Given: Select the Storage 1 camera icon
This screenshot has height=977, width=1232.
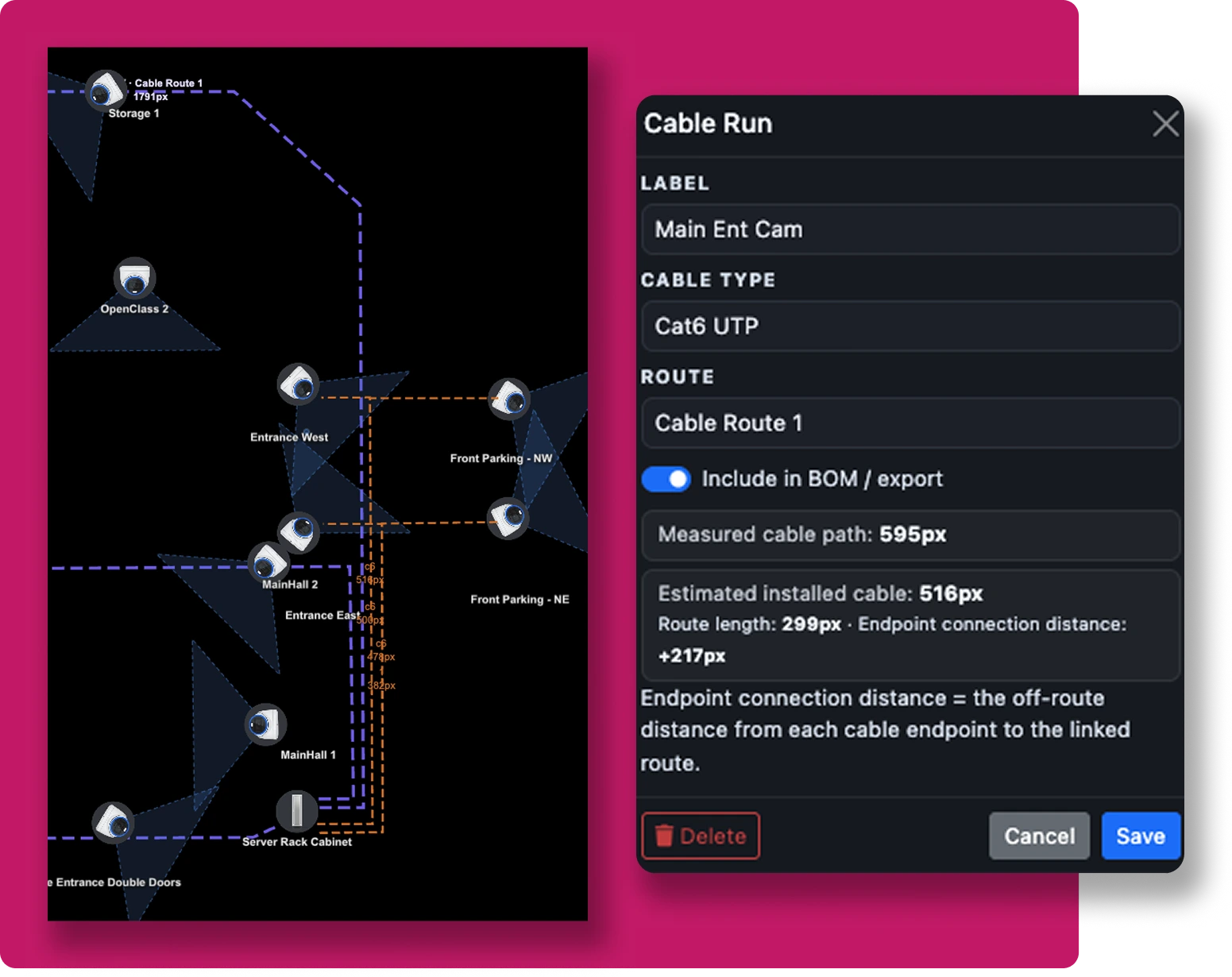Looking at the screenshot, I should (x=106, y=91).
